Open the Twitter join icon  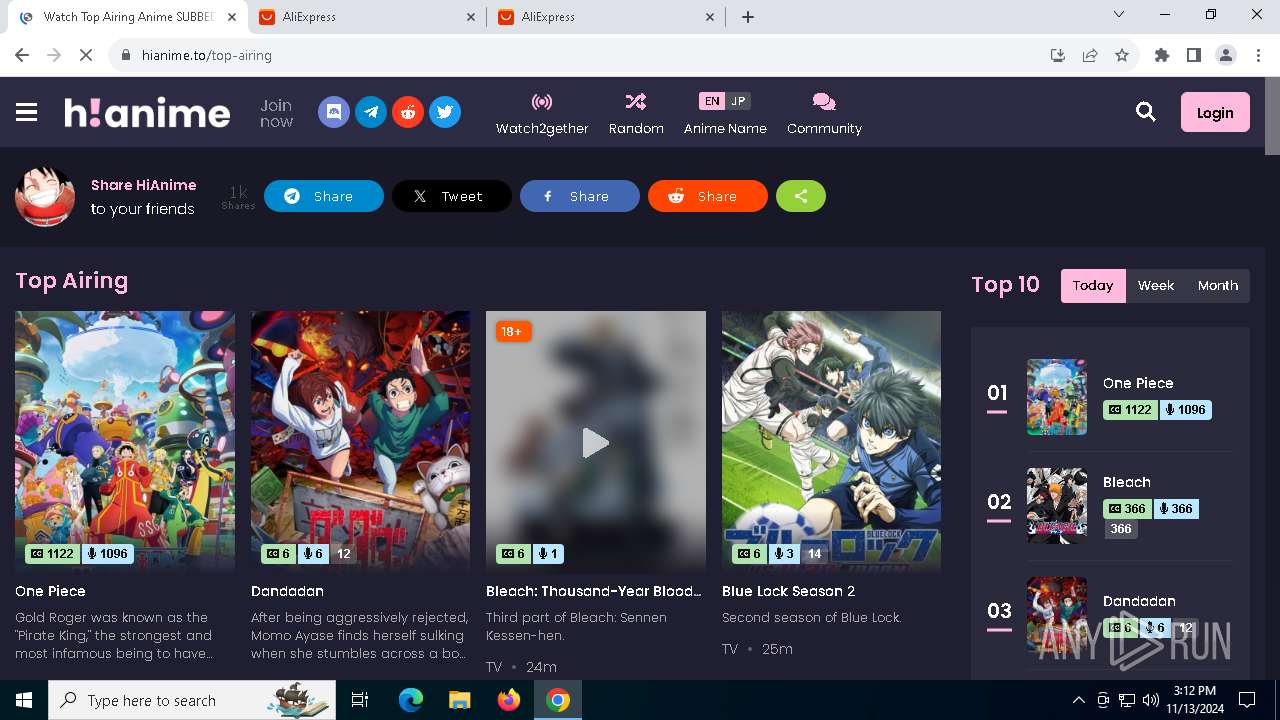(445, 112)
